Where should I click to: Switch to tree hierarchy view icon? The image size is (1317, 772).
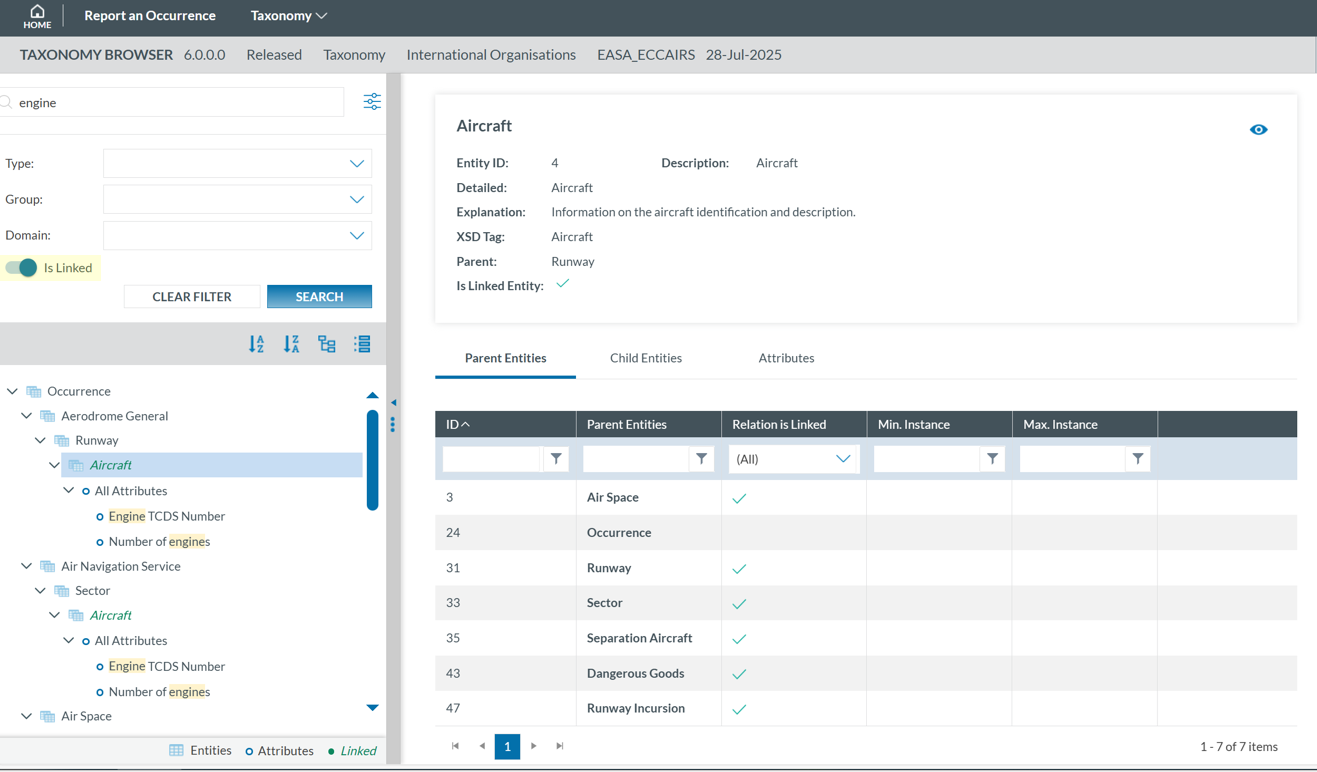pyautogui.click(x=327, y=344)
